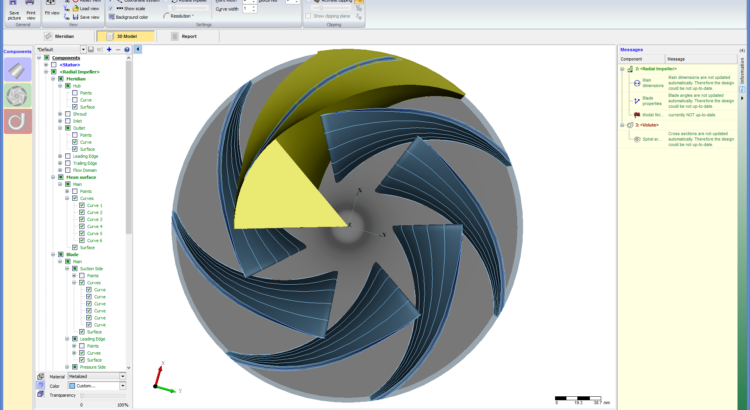
Task: Toggle the Curve 1 checkbox
Action: (82, 205)
